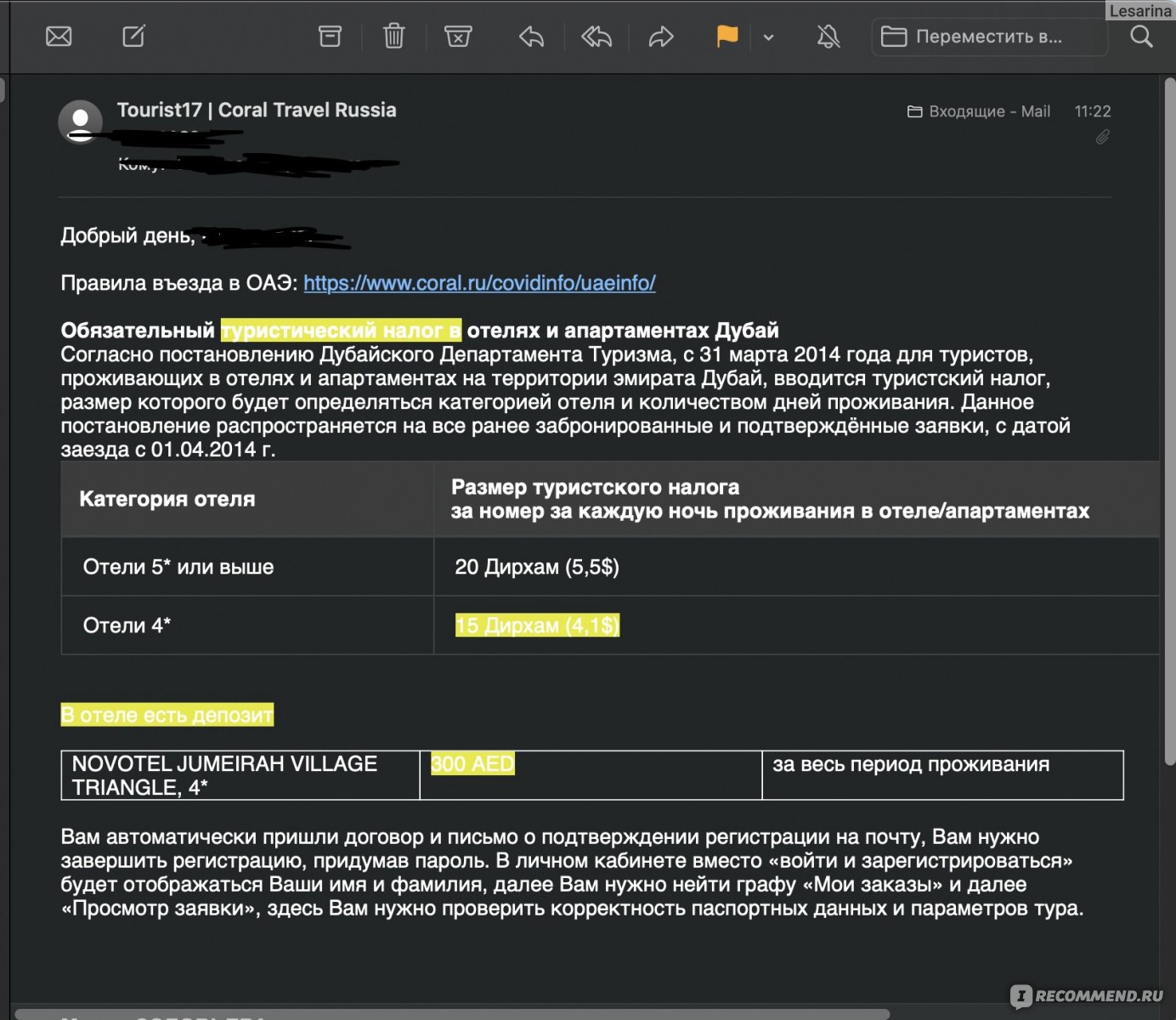Screen dimensions: 1176x1020
Task: Click the за весь период проживания cell
Action: click(943, 775)
